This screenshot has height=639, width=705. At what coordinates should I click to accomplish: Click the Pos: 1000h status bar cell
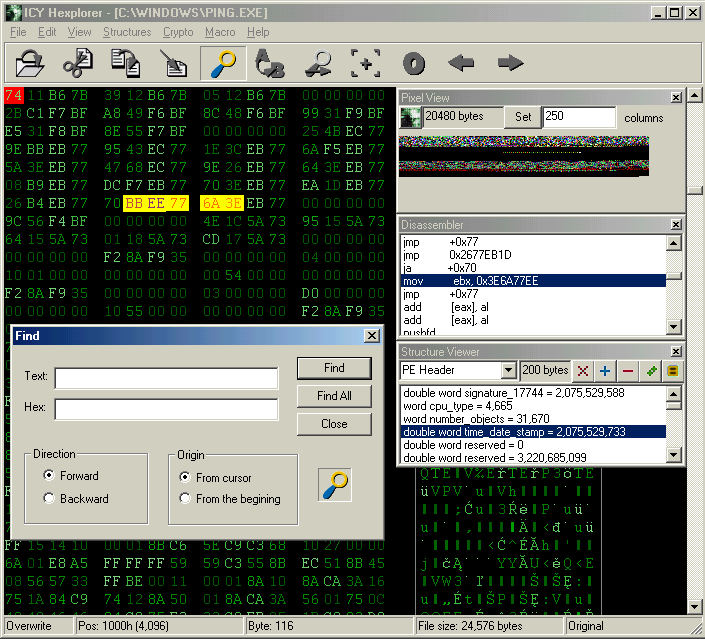click(160, 626)
